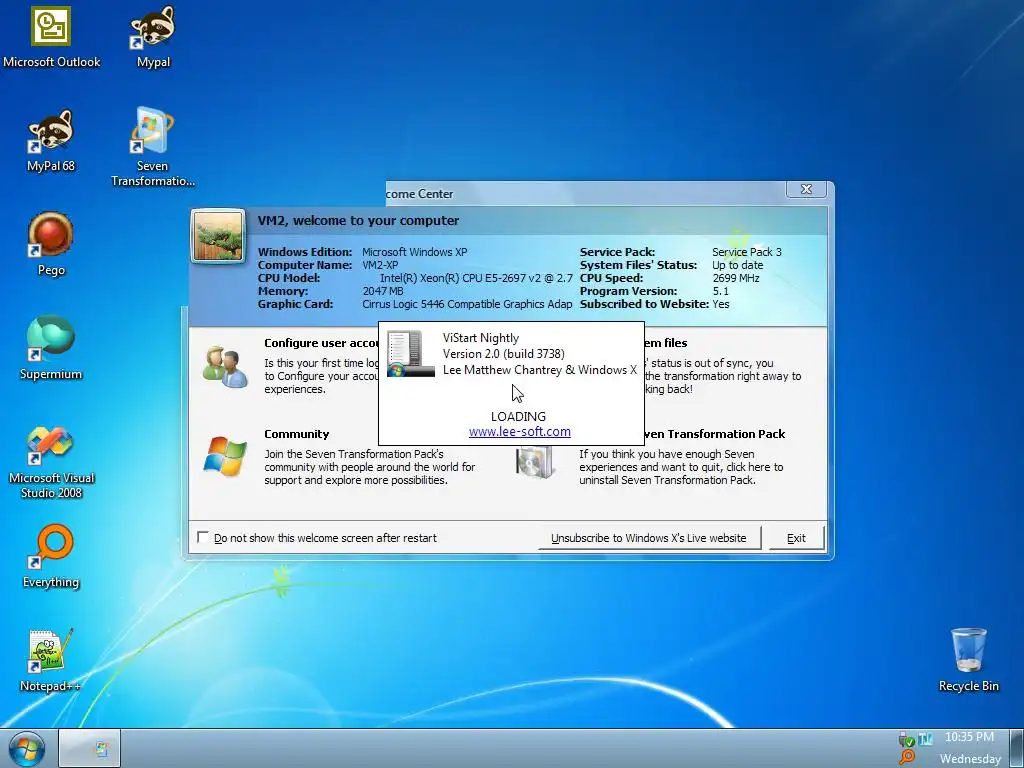
Task: Click the 'VM2, welcome to your computer' heading
Action: (x=358, y=221)
